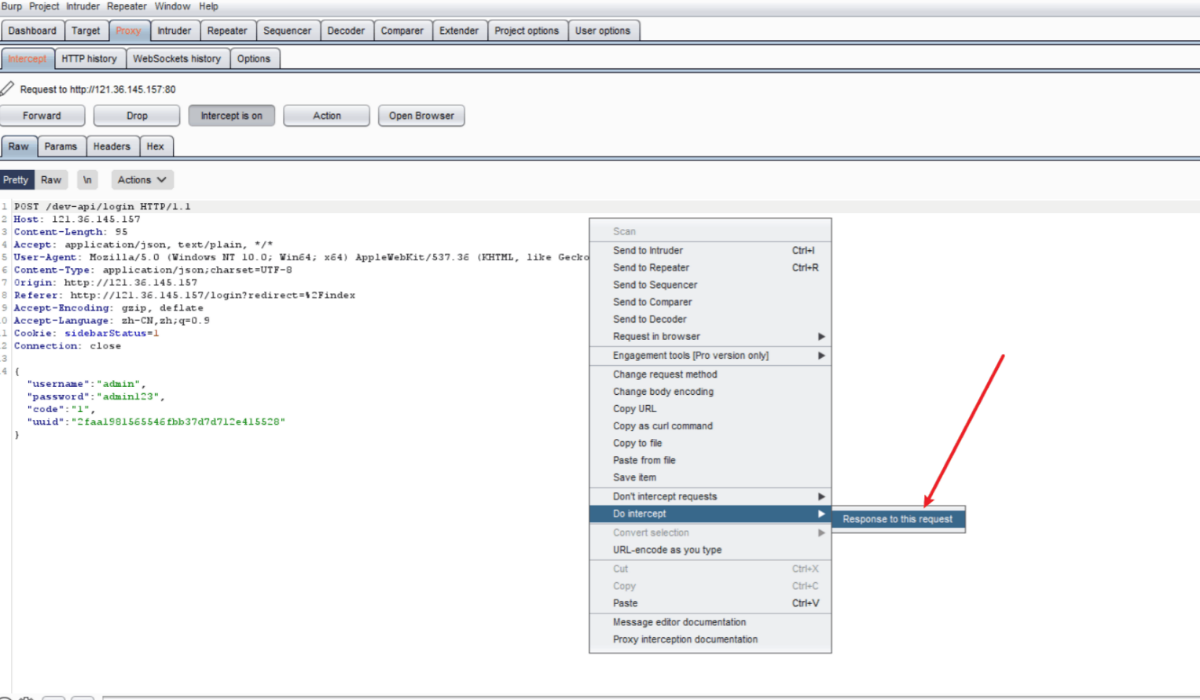1200x700 pixels.
Task: Open the Project options tab
Action: (x=528, y=31)
